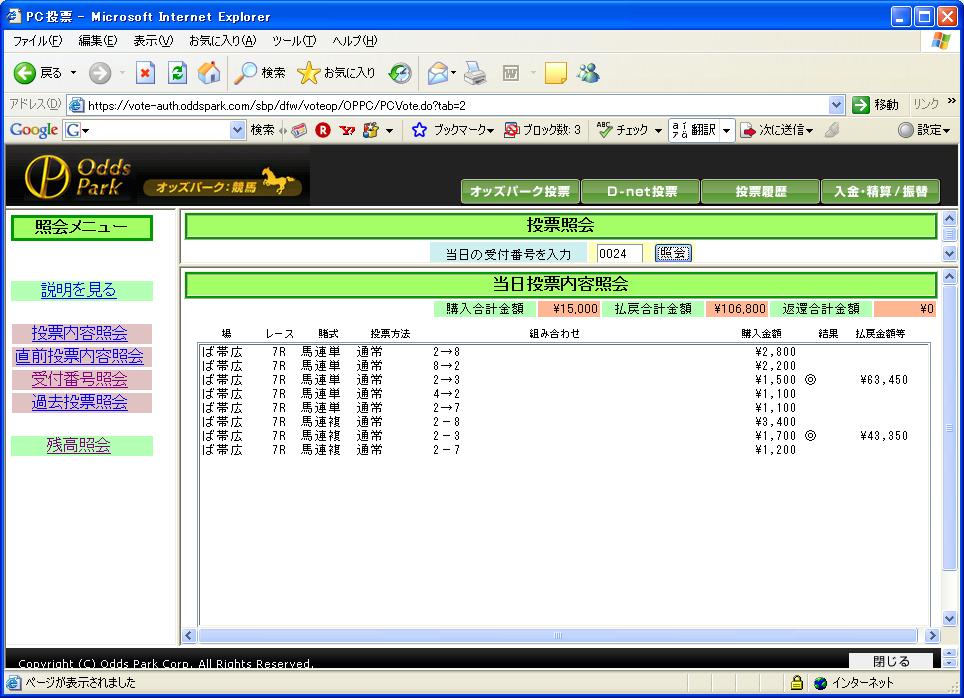Screen dimensions: 964x698
Task: Open the お気に入り(A) menu
Action: [x=222, y=41]
